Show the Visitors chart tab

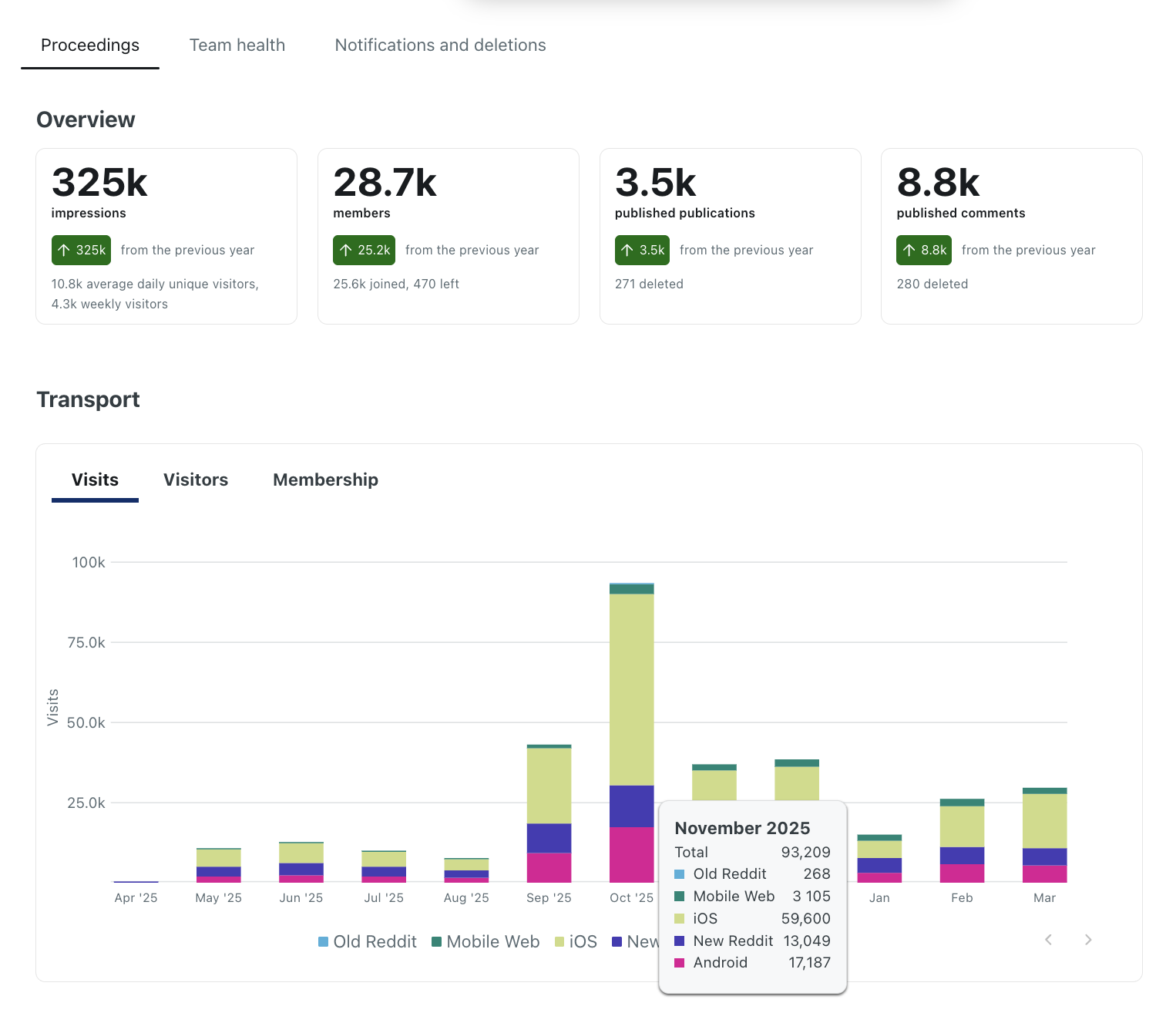[196, 480]
